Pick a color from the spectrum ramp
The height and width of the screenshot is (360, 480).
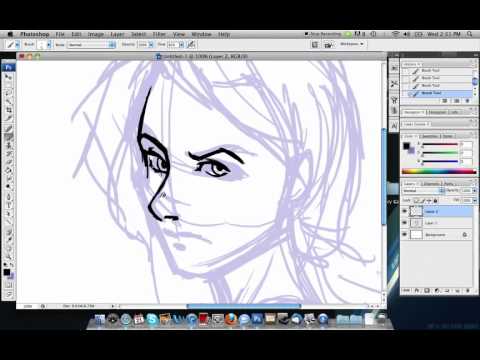click(439, 172)
